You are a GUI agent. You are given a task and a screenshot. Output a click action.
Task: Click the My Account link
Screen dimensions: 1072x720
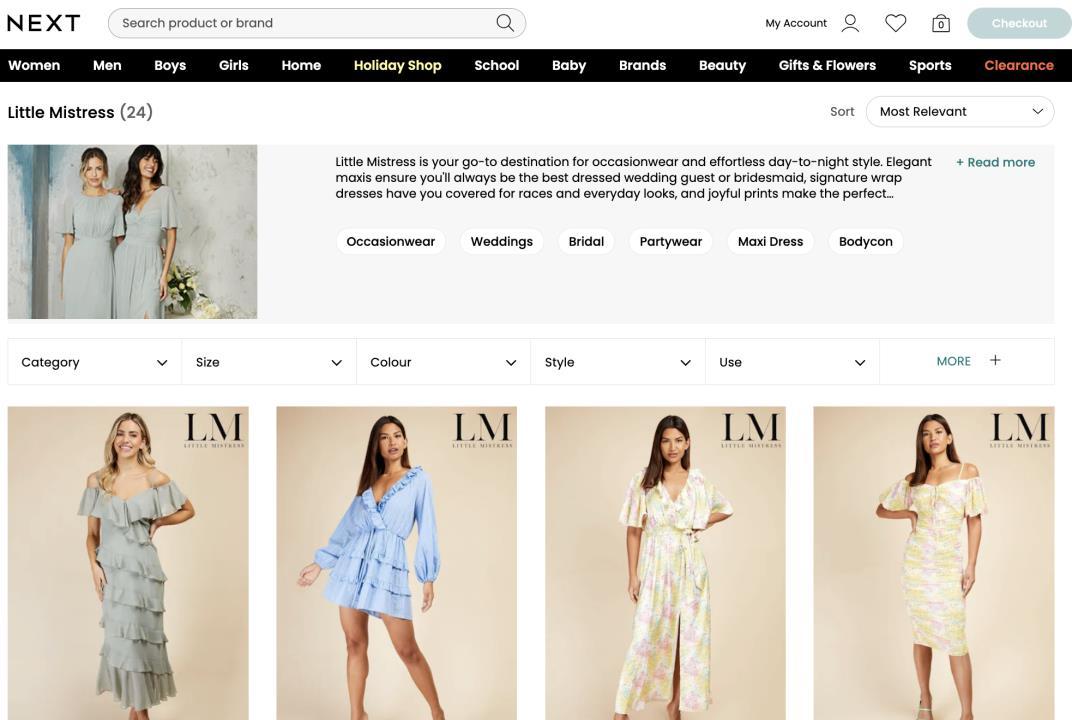(x=796, y=23)
